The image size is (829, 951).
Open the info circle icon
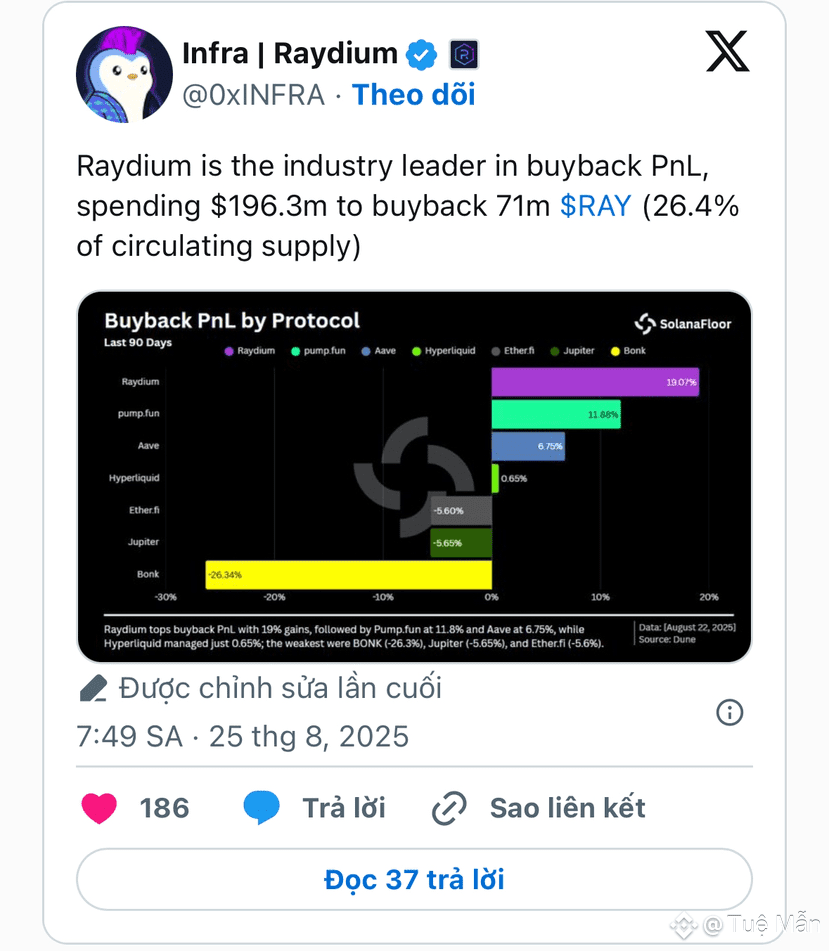(x=729, y=712)
